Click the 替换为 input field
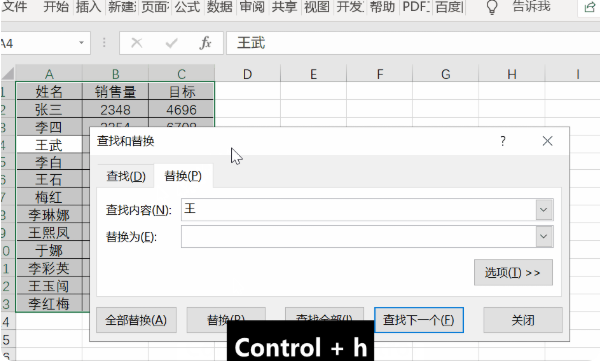The width and height of the screenshot is (607, 361). click(359, 236)
